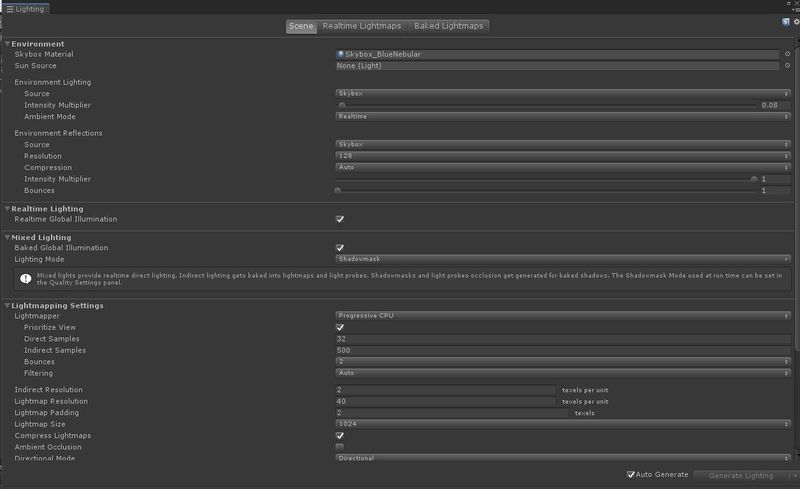Click the Indirect Samples label
800x489 pixels.
pos(55,350)
